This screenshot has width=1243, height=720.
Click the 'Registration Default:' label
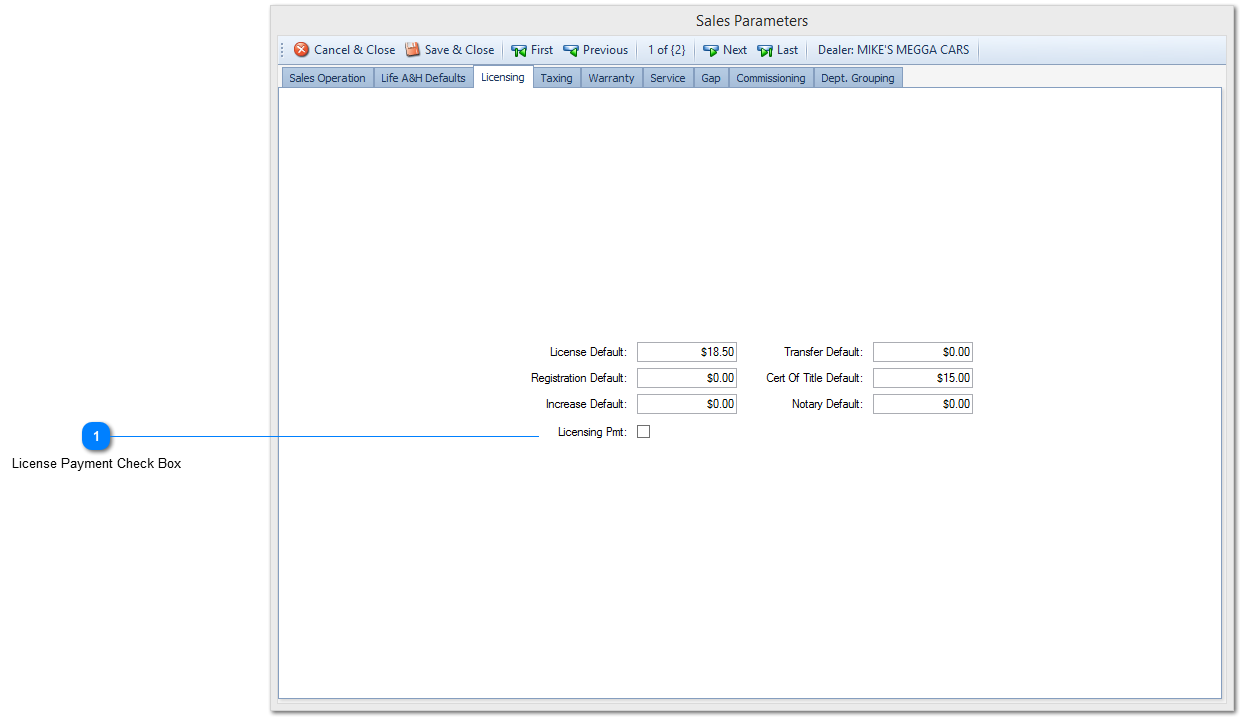[579, 378]
